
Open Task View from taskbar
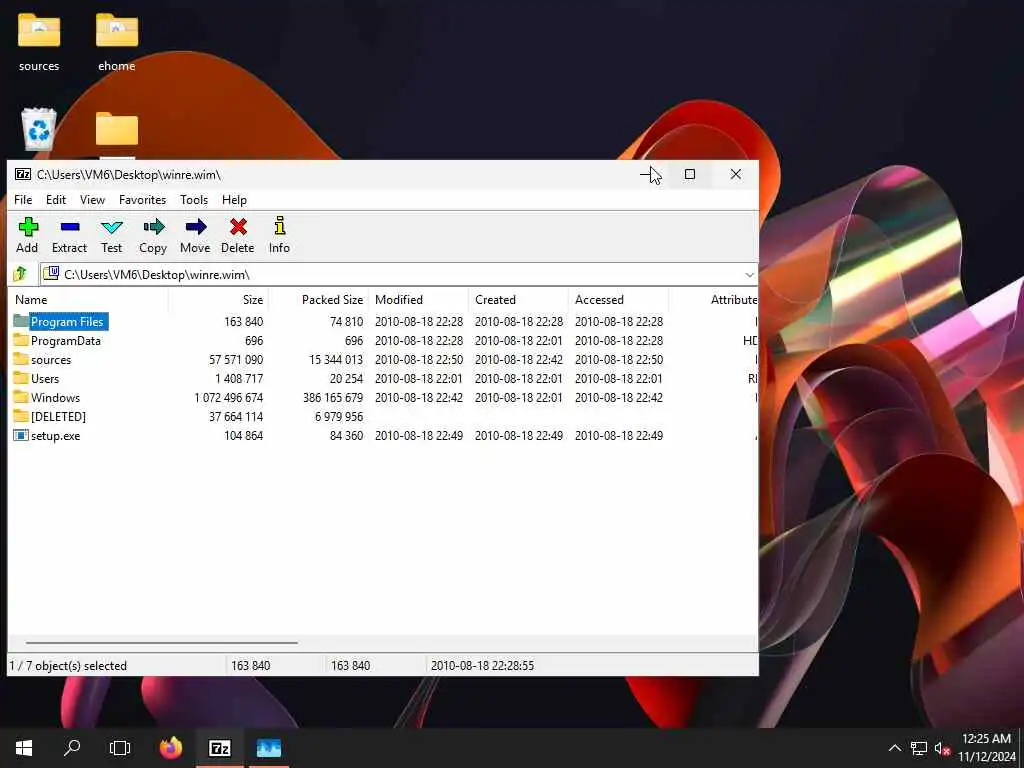tap(120, 748)
